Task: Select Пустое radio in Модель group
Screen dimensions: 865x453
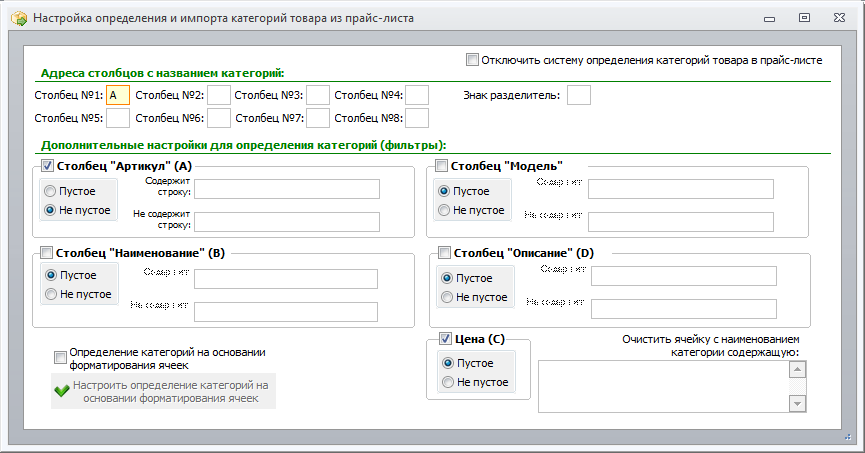Action: tap(444, 191)
